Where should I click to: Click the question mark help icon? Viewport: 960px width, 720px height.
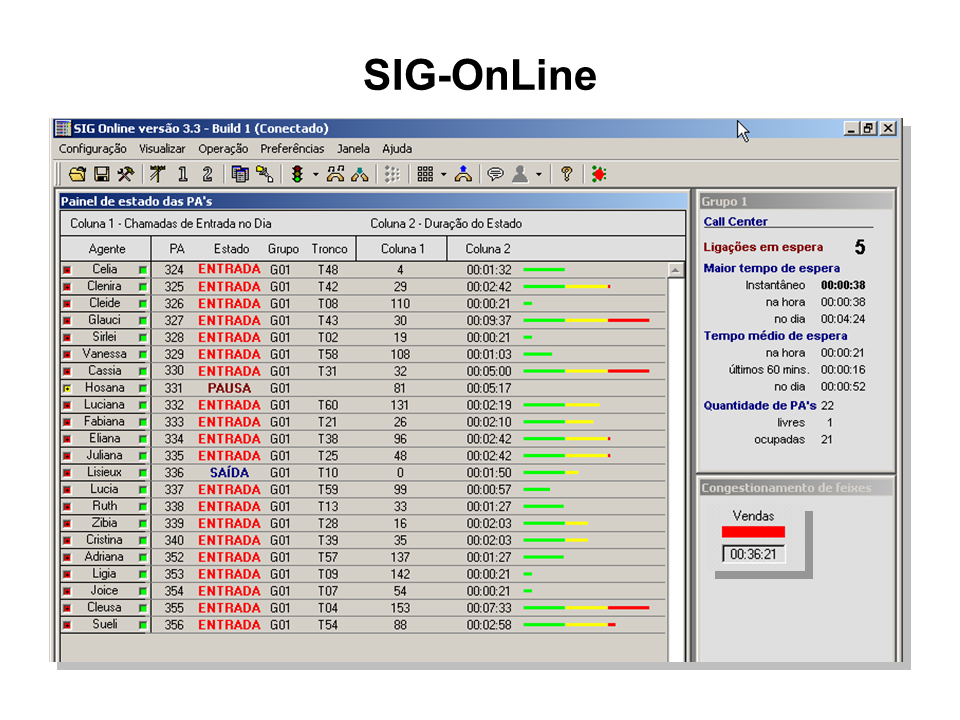click(567, 174)
